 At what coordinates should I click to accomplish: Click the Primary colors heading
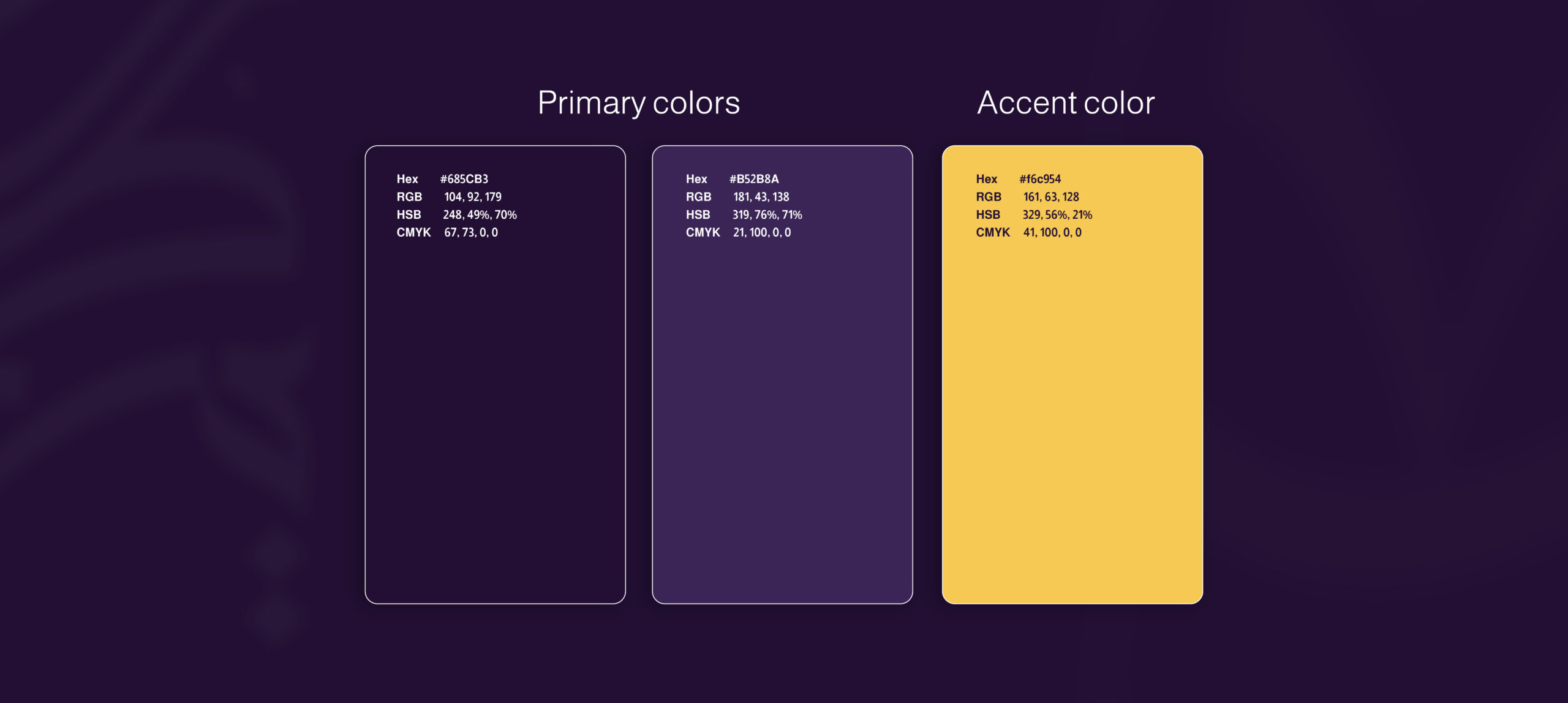[638, 102]
